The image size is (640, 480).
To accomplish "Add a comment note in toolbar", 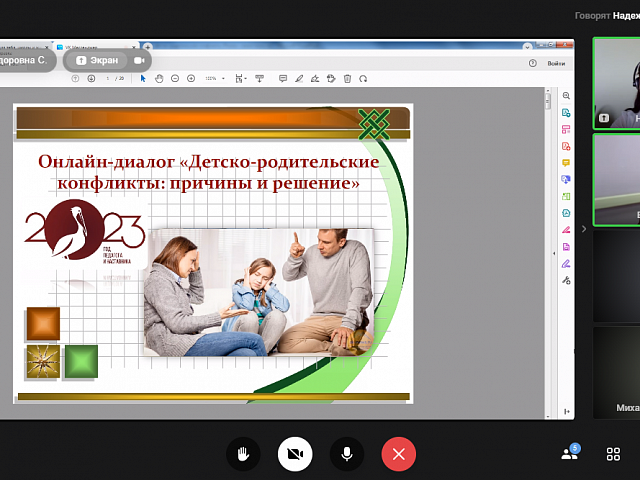I will (283, 78).
